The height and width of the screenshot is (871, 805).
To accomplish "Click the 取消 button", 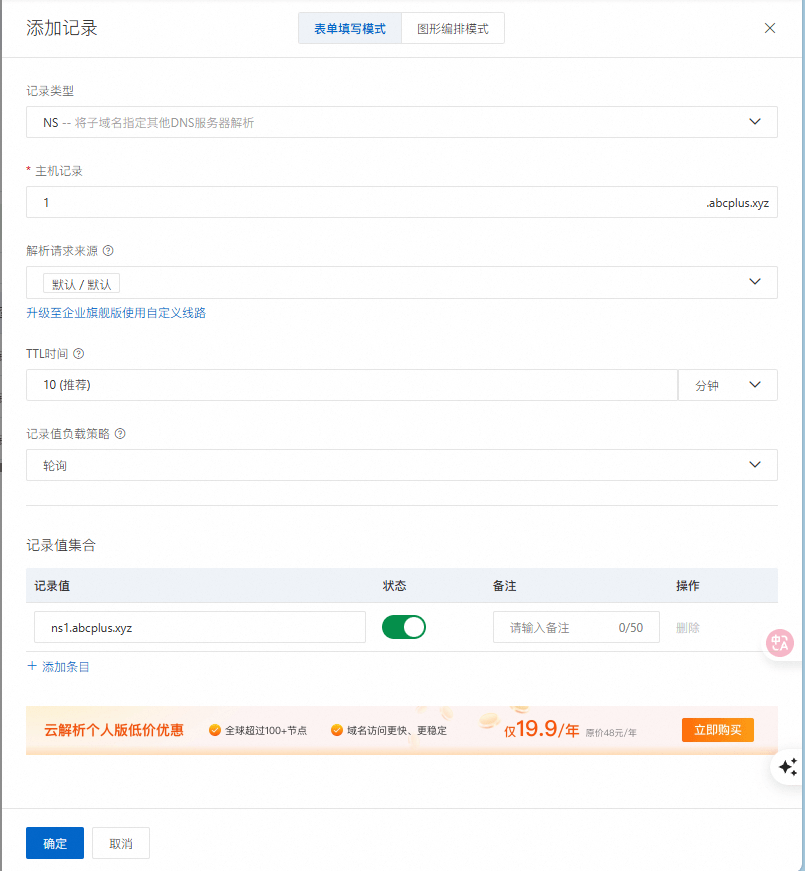I will pos(121,843).
